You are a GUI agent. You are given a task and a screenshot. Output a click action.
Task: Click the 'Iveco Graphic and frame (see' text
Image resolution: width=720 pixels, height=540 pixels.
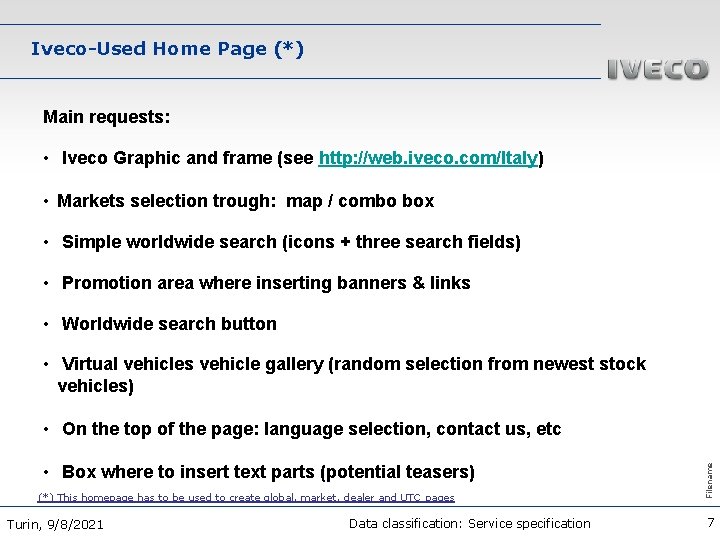coord(188,158)
